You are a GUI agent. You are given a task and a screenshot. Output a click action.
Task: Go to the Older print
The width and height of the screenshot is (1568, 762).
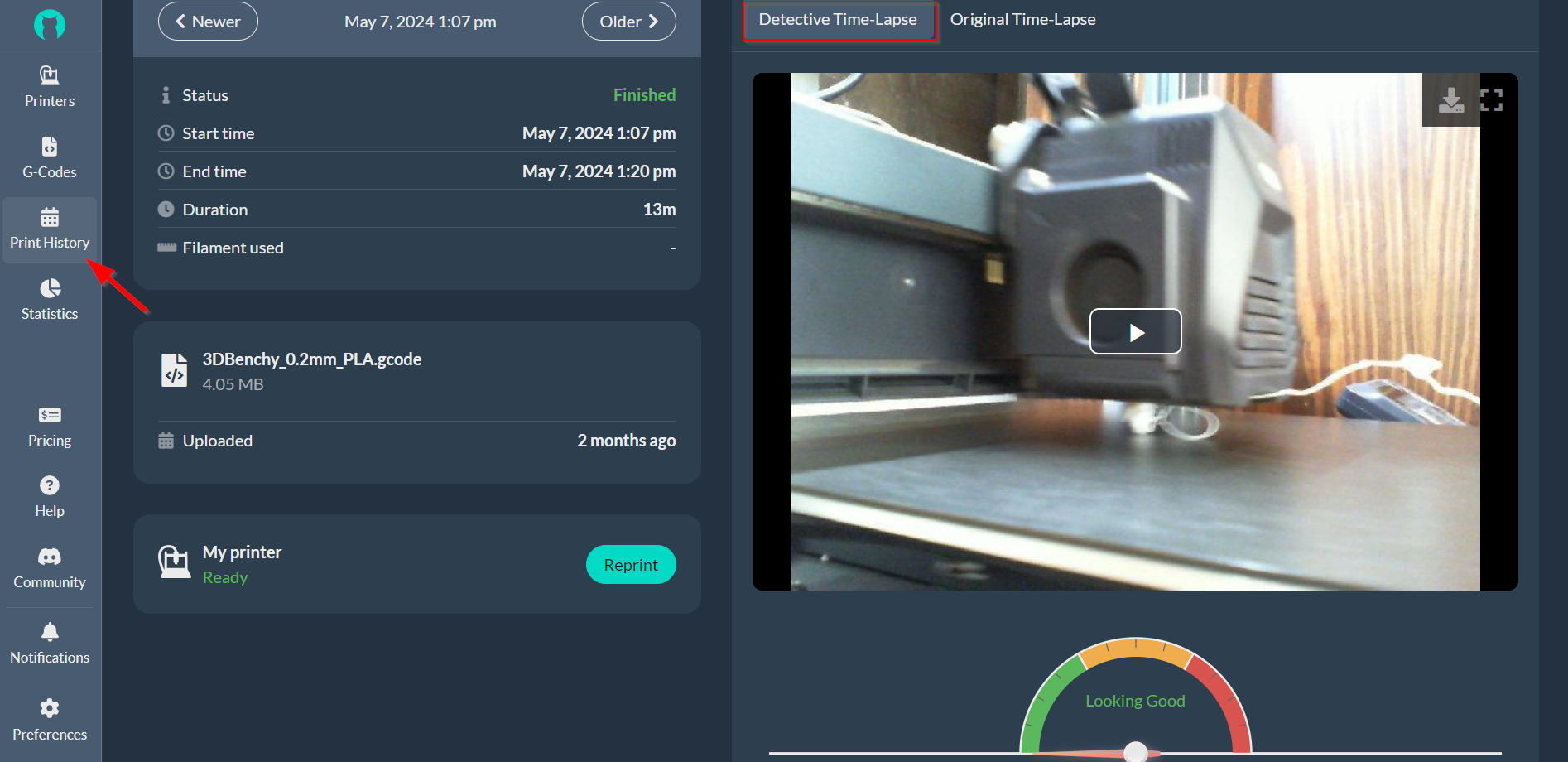pos(629,22)
